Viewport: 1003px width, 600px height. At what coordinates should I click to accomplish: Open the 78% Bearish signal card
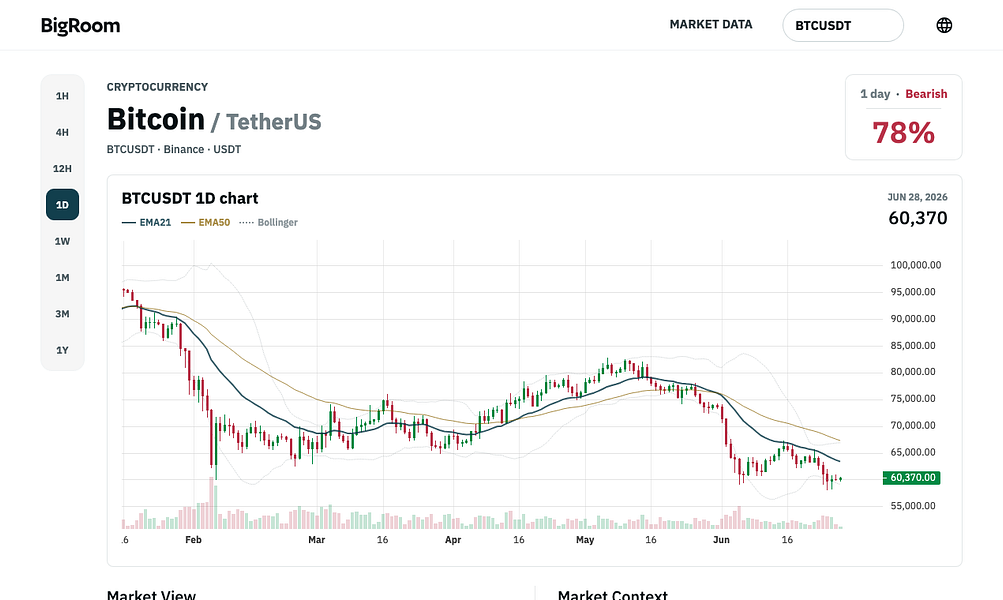[x=903, y=117]
